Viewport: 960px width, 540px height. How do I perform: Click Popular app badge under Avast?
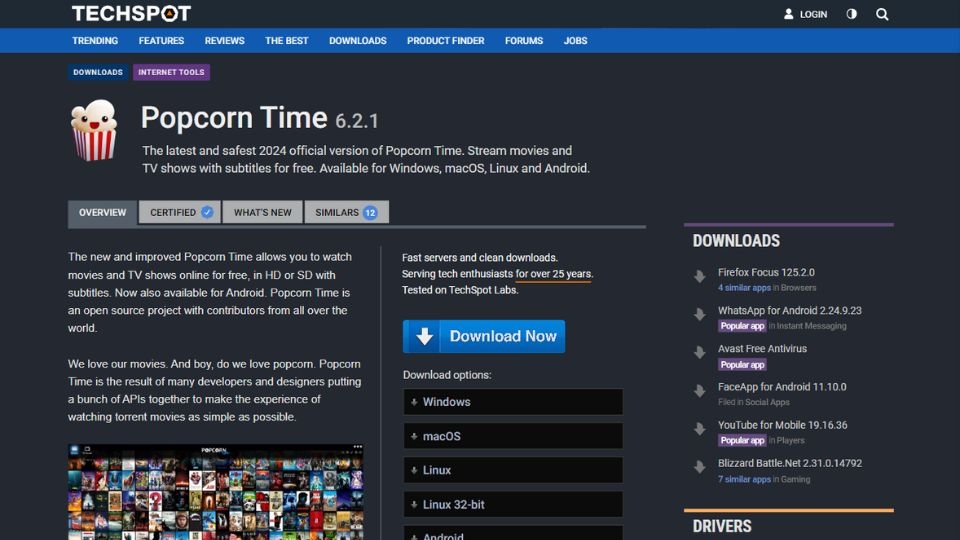[x=742, y=364]
